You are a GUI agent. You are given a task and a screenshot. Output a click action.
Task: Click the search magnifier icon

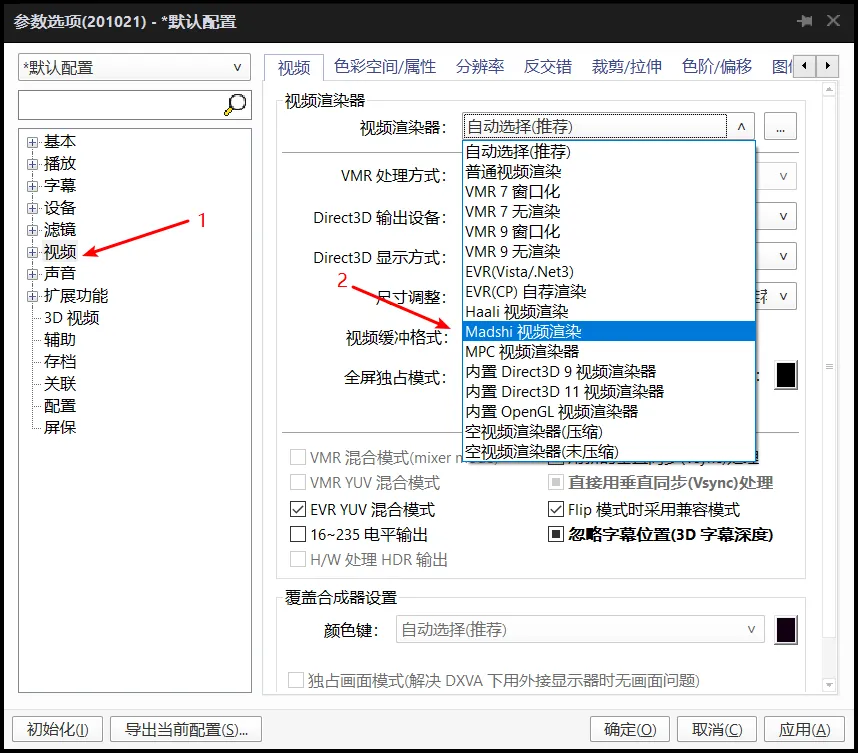235,105
